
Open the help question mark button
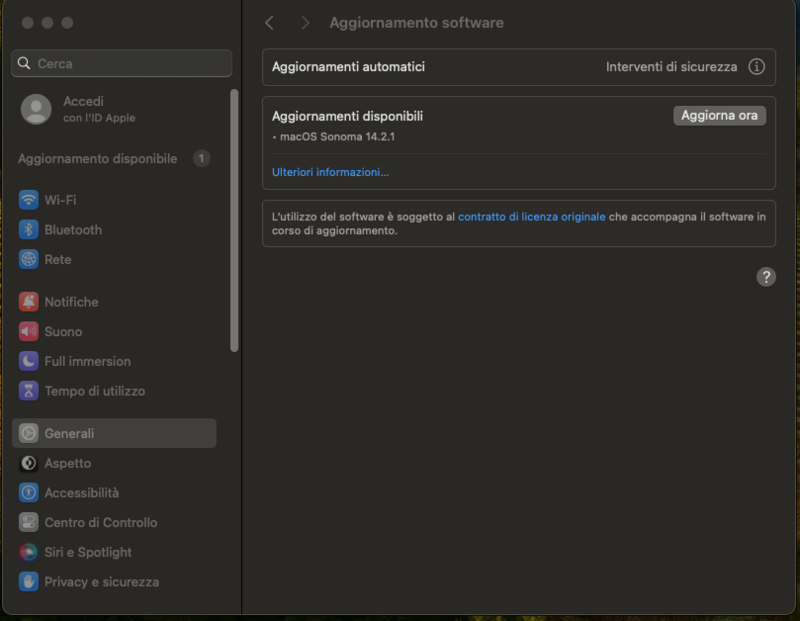coord(766,277)
